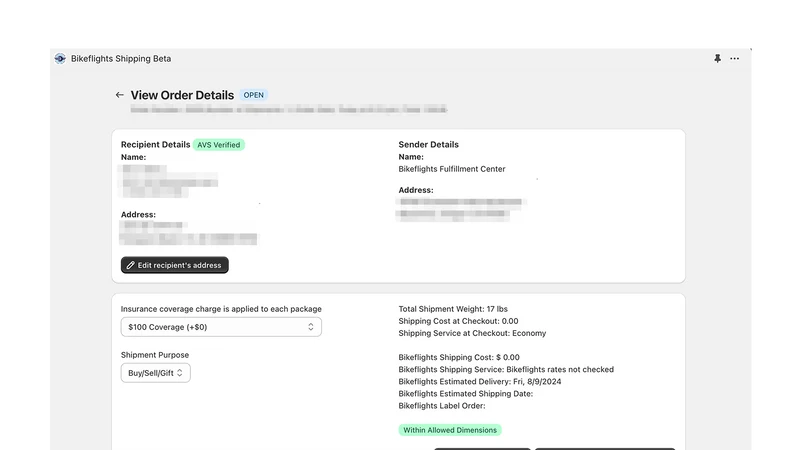This screenshot has width=800, height=450.
Task: Open the Buy/Sell/Gift shipment purpose dropdown
Action: point(156,373)
